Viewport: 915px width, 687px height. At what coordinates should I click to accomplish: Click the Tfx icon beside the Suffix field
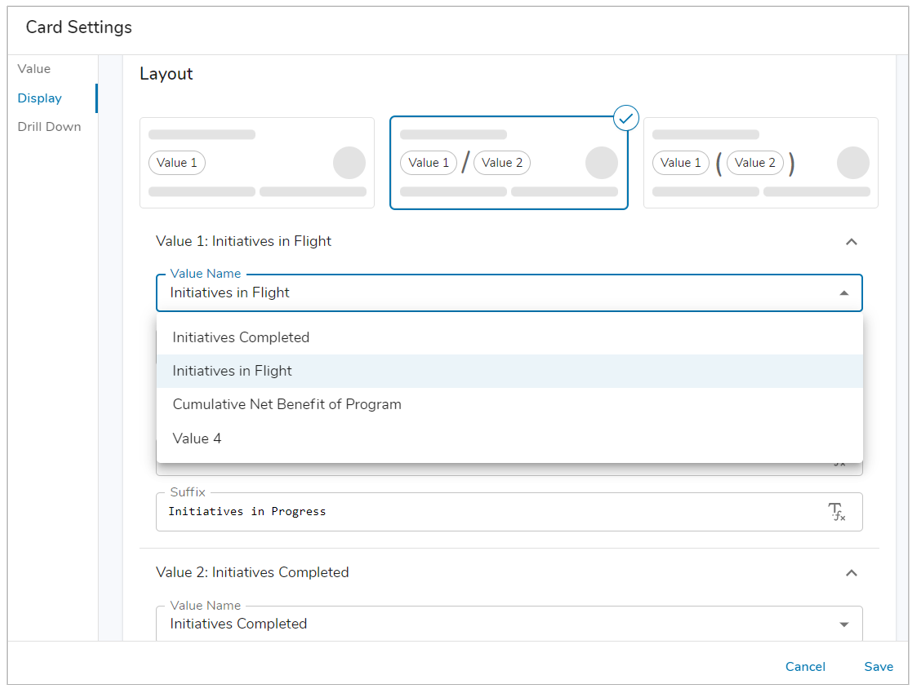point(838,512)
